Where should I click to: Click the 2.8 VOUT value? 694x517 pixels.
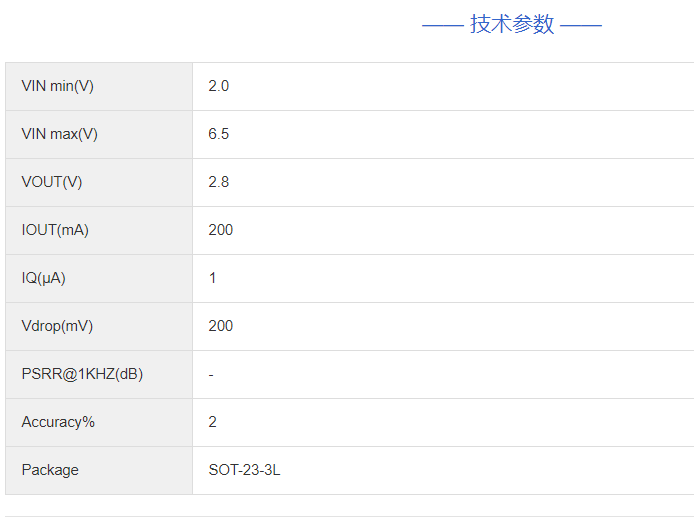click(x=219, y=182)
